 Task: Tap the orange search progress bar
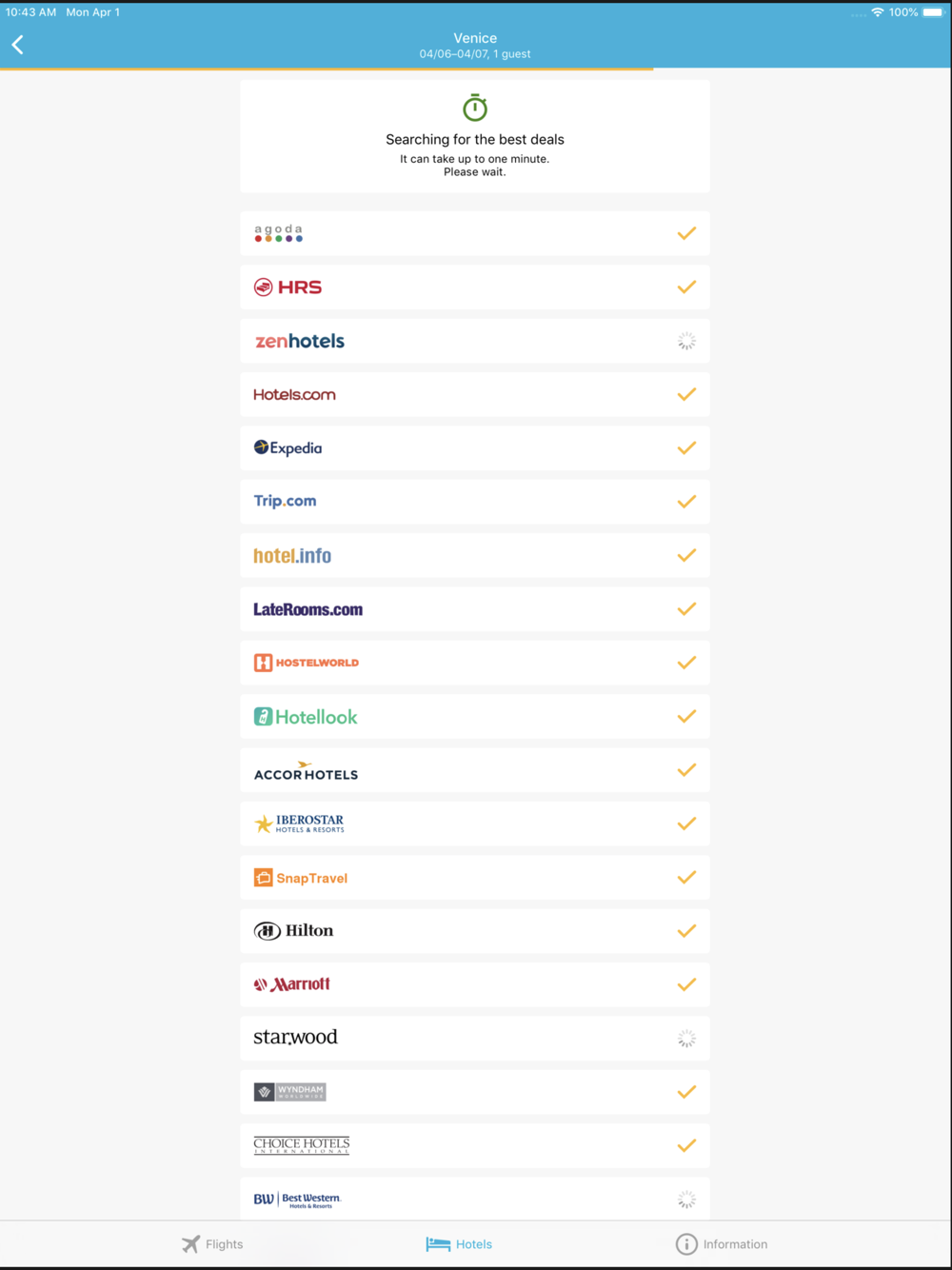point(327,69)
